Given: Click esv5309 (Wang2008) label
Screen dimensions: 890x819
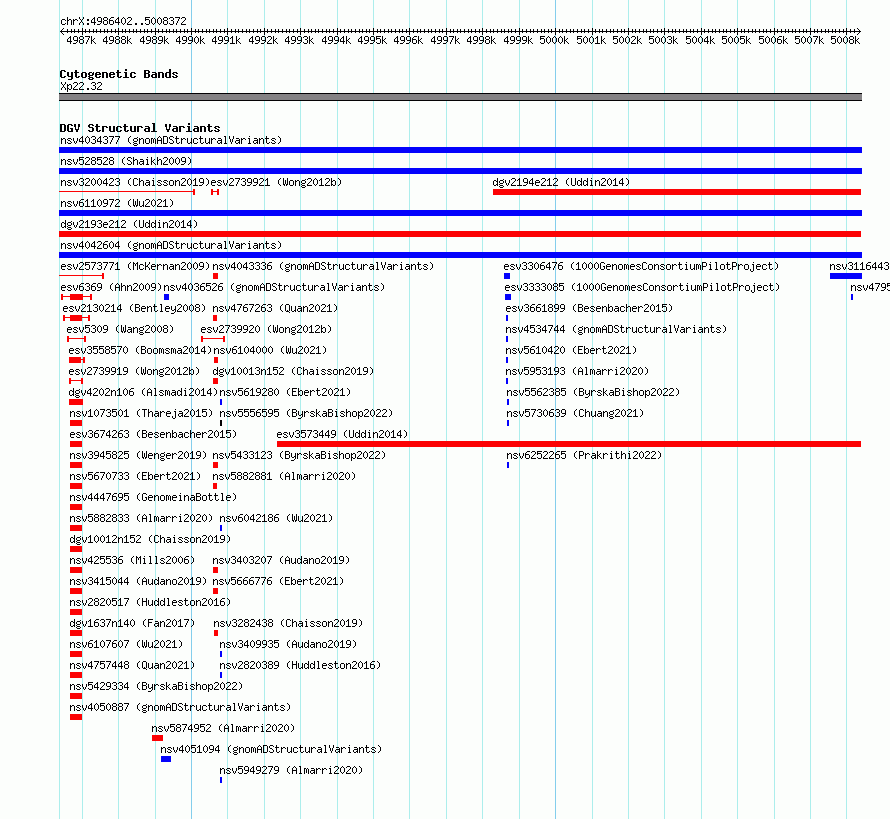Looking at the screenshot, I should [x=120, y=329].
